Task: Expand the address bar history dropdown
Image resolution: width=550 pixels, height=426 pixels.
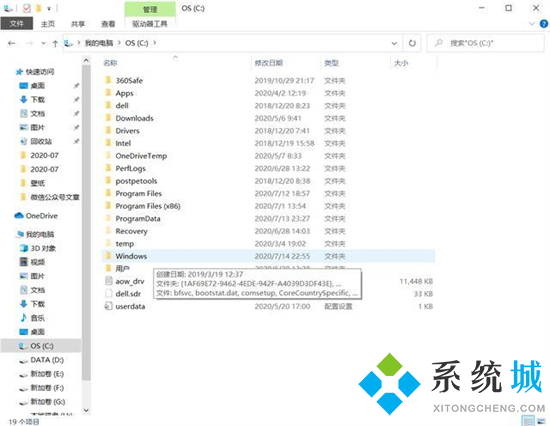Action: (394, 43)
